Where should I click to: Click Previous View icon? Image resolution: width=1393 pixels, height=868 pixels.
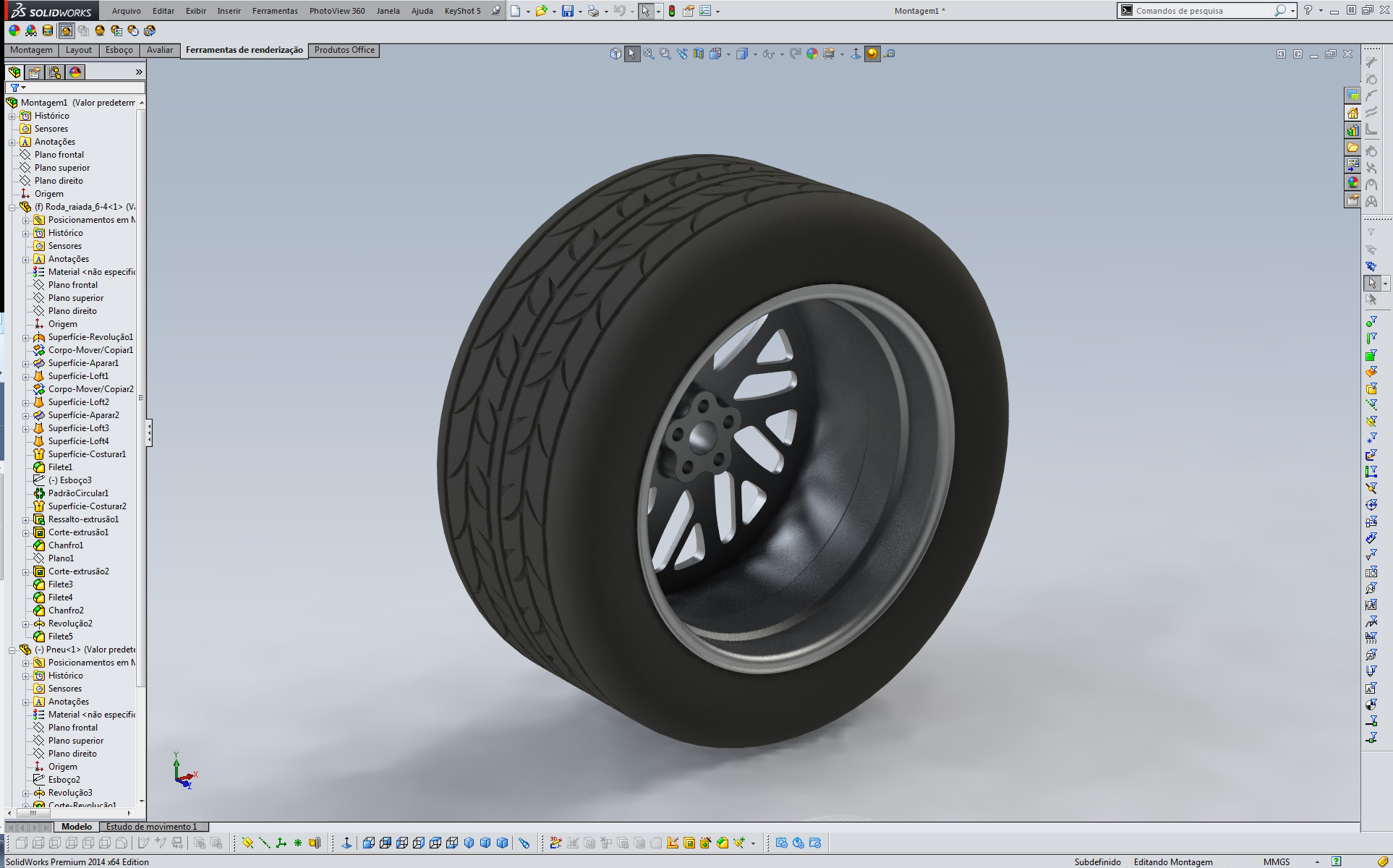pos(682,54)
